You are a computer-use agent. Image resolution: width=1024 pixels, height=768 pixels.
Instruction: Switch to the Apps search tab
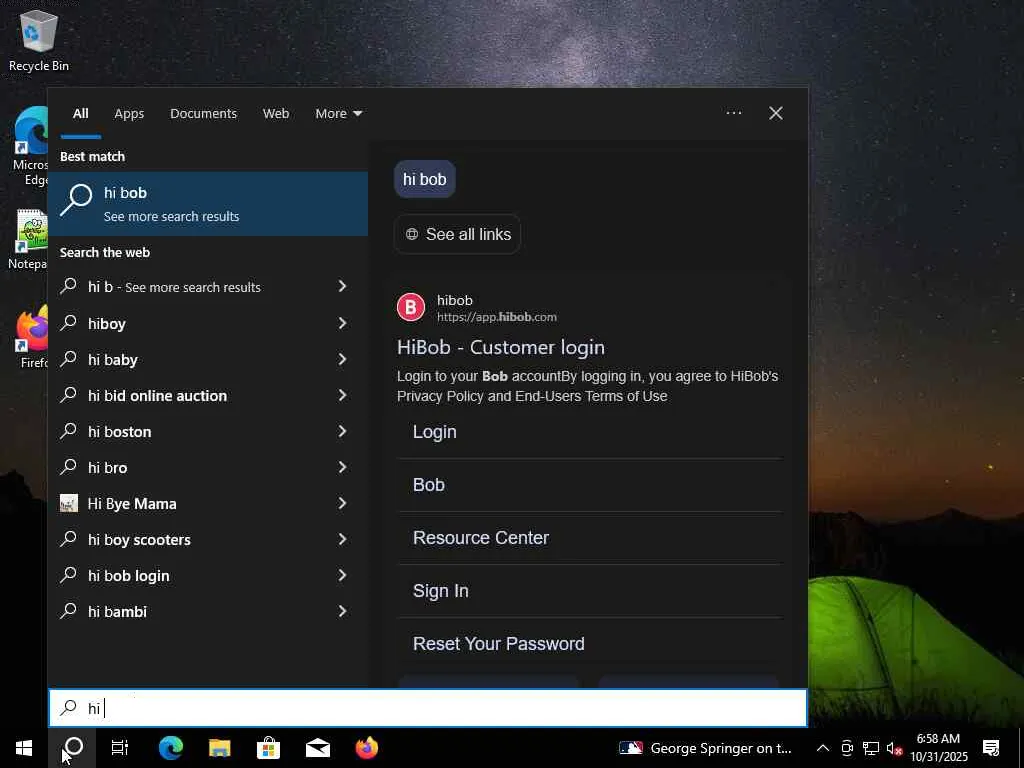129,114
